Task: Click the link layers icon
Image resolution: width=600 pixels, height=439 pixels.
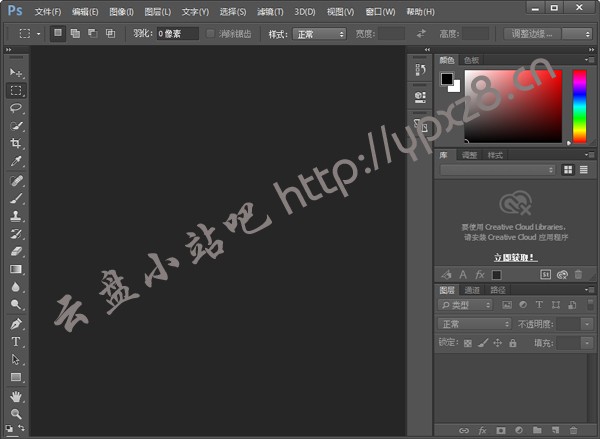Action: coord(464,431)
